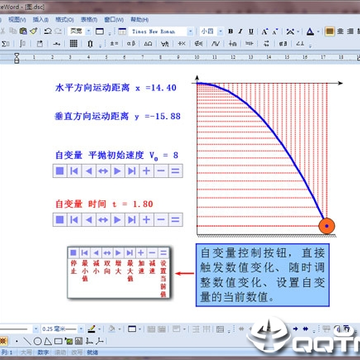Click the orange ball in the trajectory graph
Viewport: 360px width, 360px height.
(327, 226)
